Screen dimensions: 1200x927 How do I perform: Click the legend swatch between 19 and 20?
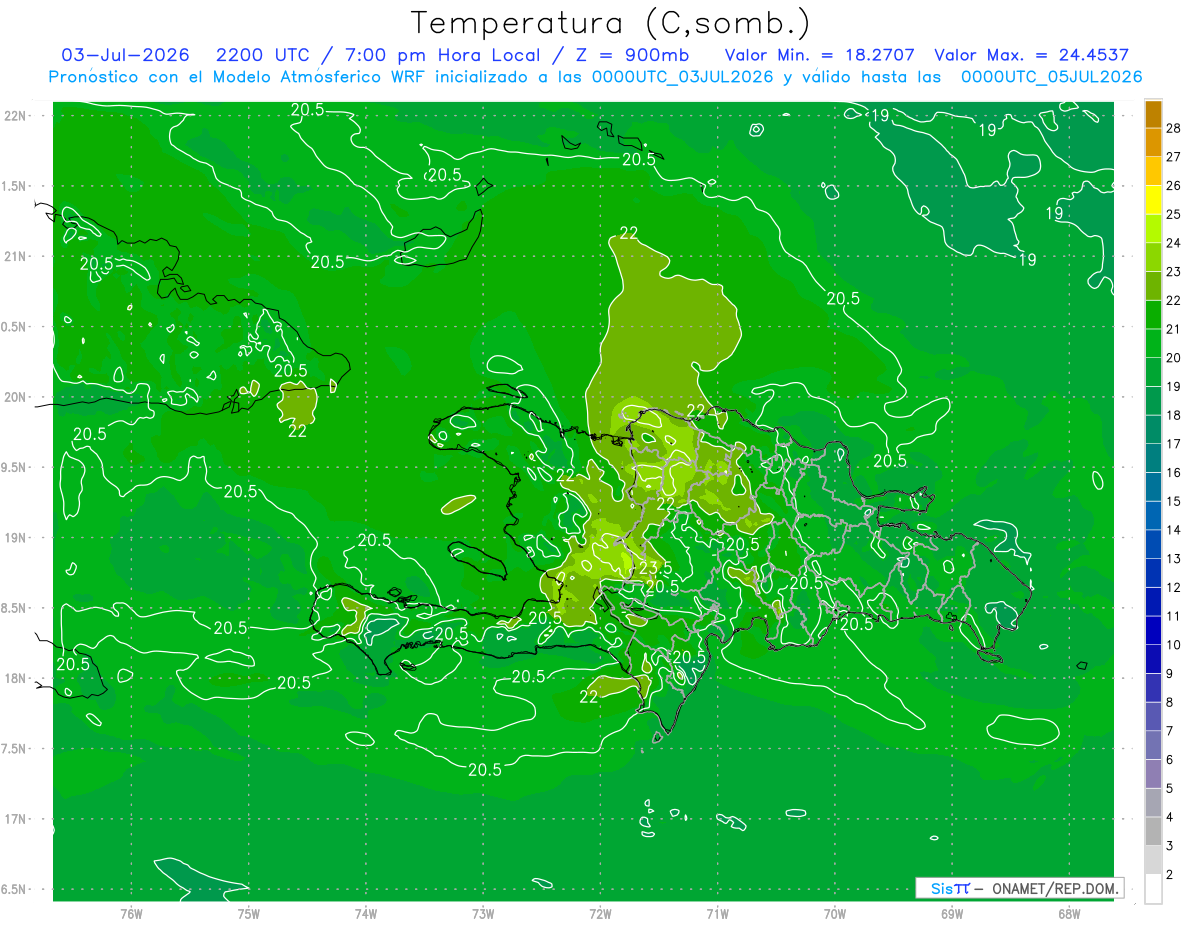point(1153,372)
